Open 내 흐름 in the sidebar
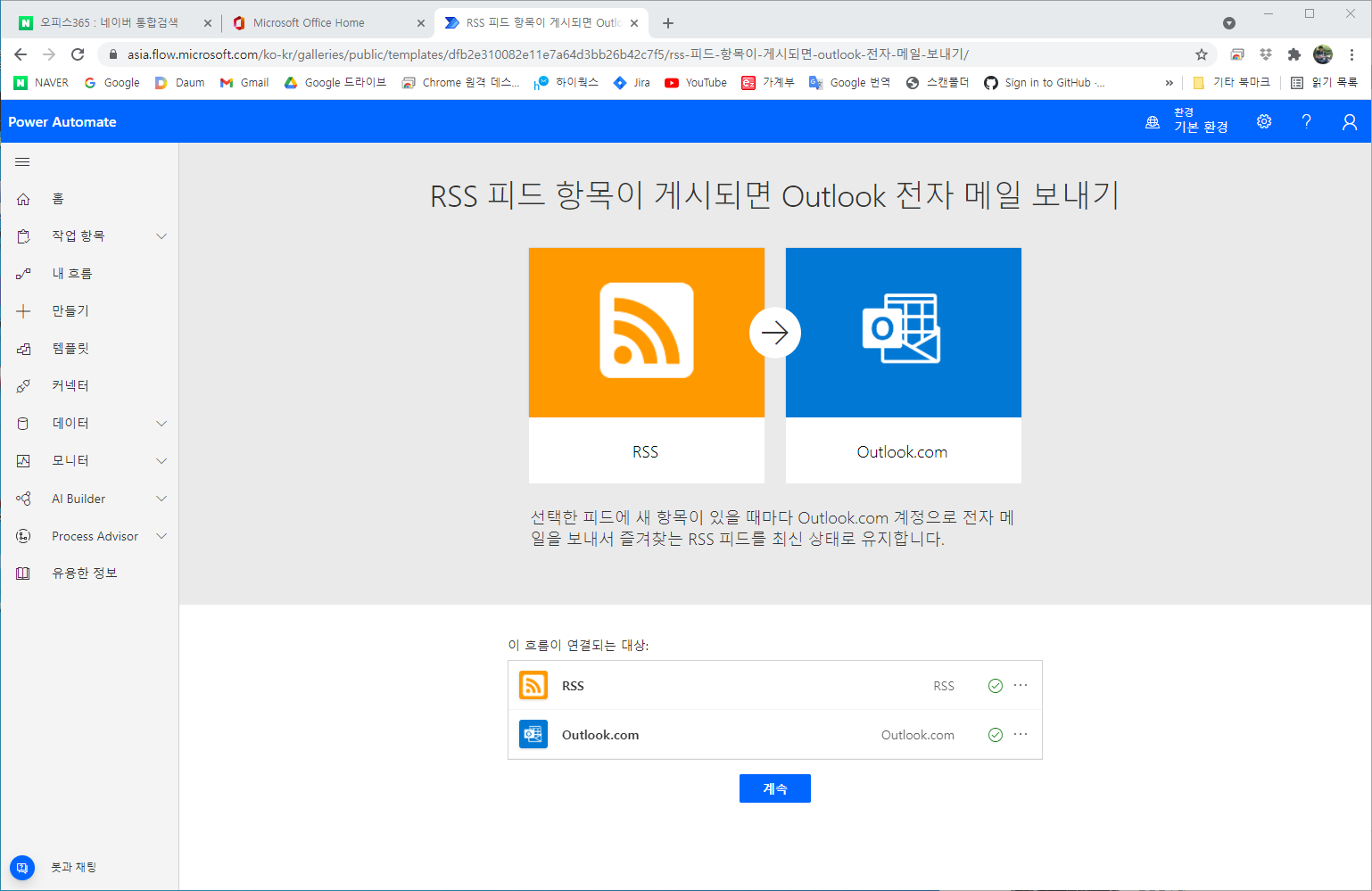The height and width of the screenshot is (891, 1372). (72, 274)
